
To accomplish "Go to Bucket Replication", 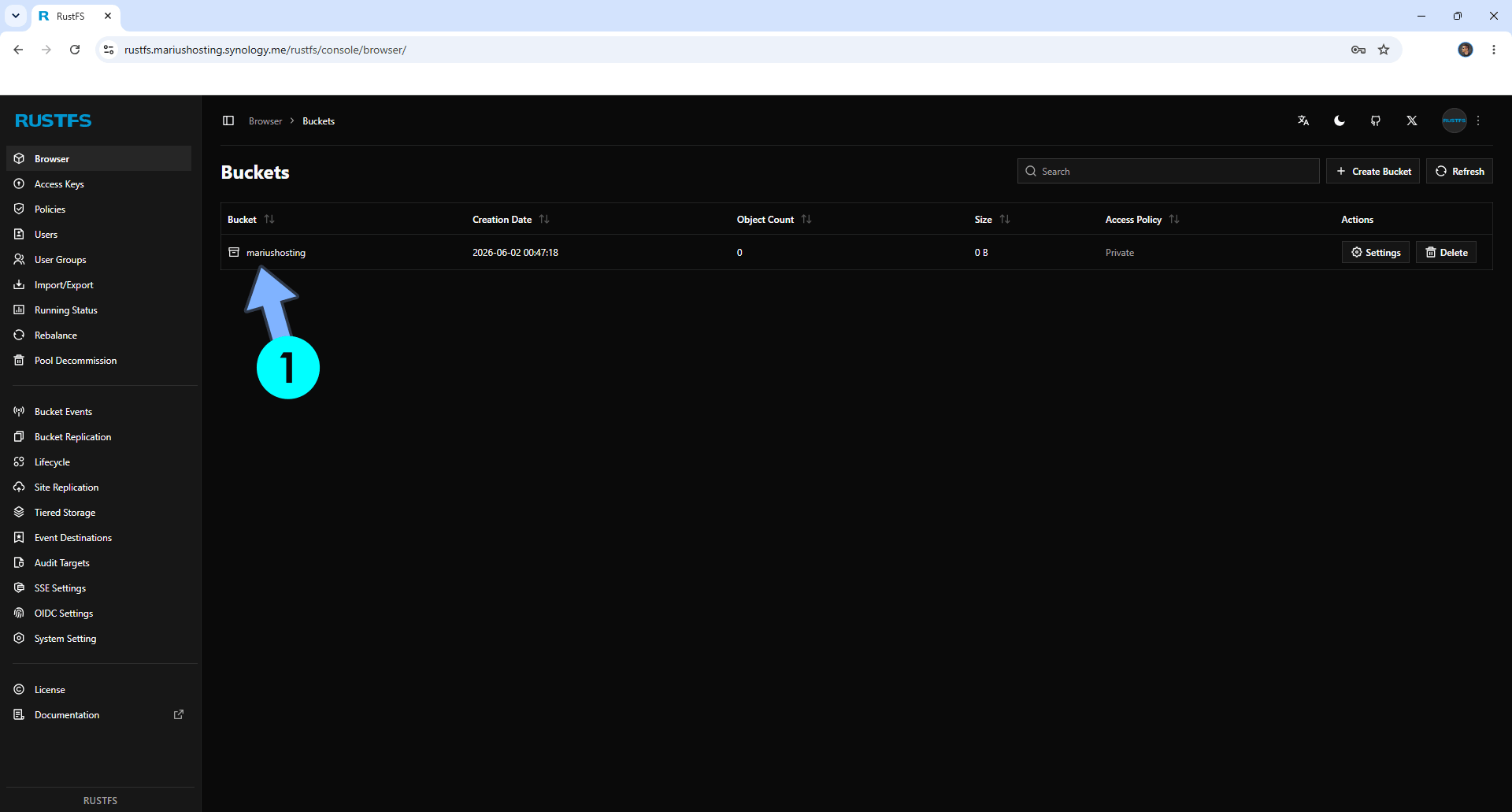I will (x=98, y=436).
